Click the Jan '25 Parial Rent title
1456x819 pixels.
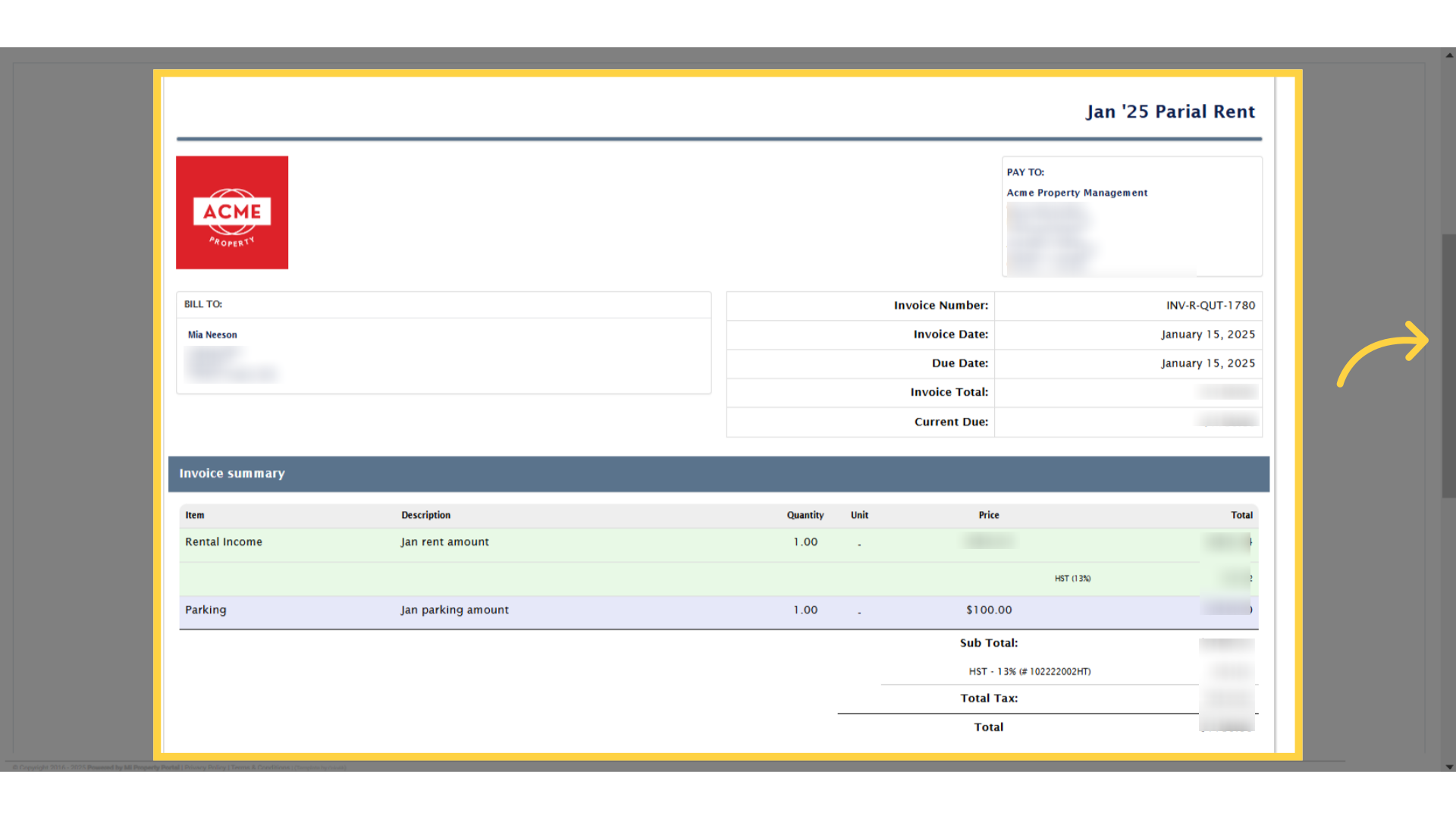click(1170, 112)
